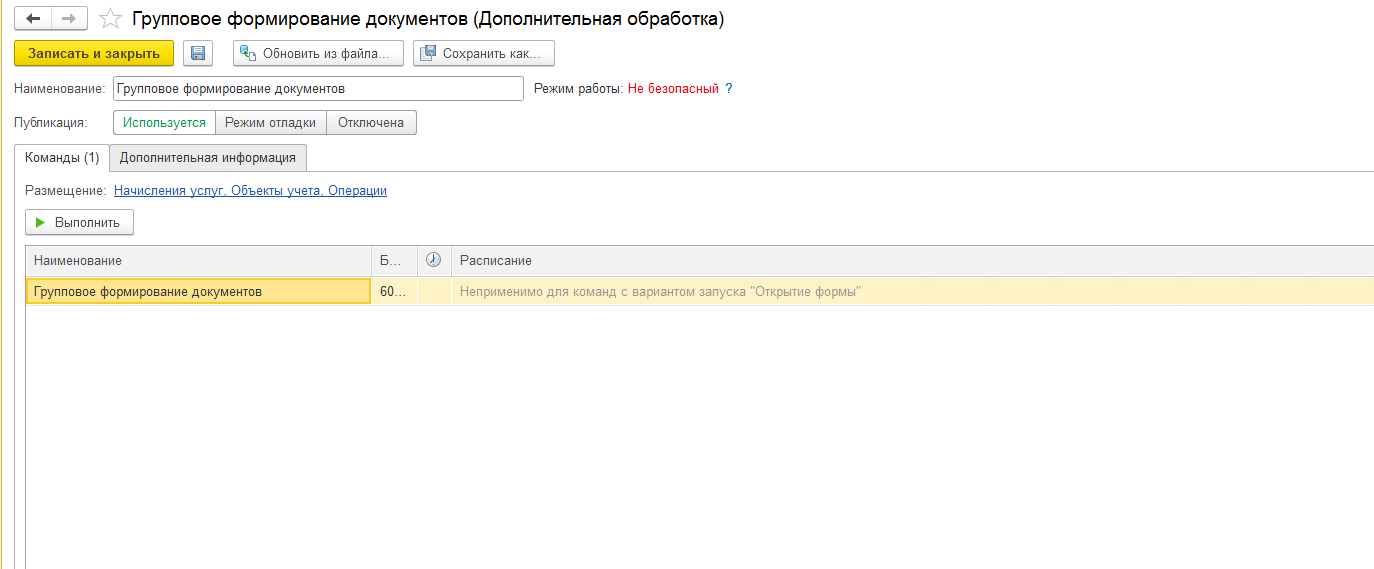Run the command with Выполнить
The image size is (1374, 569).
79,223
